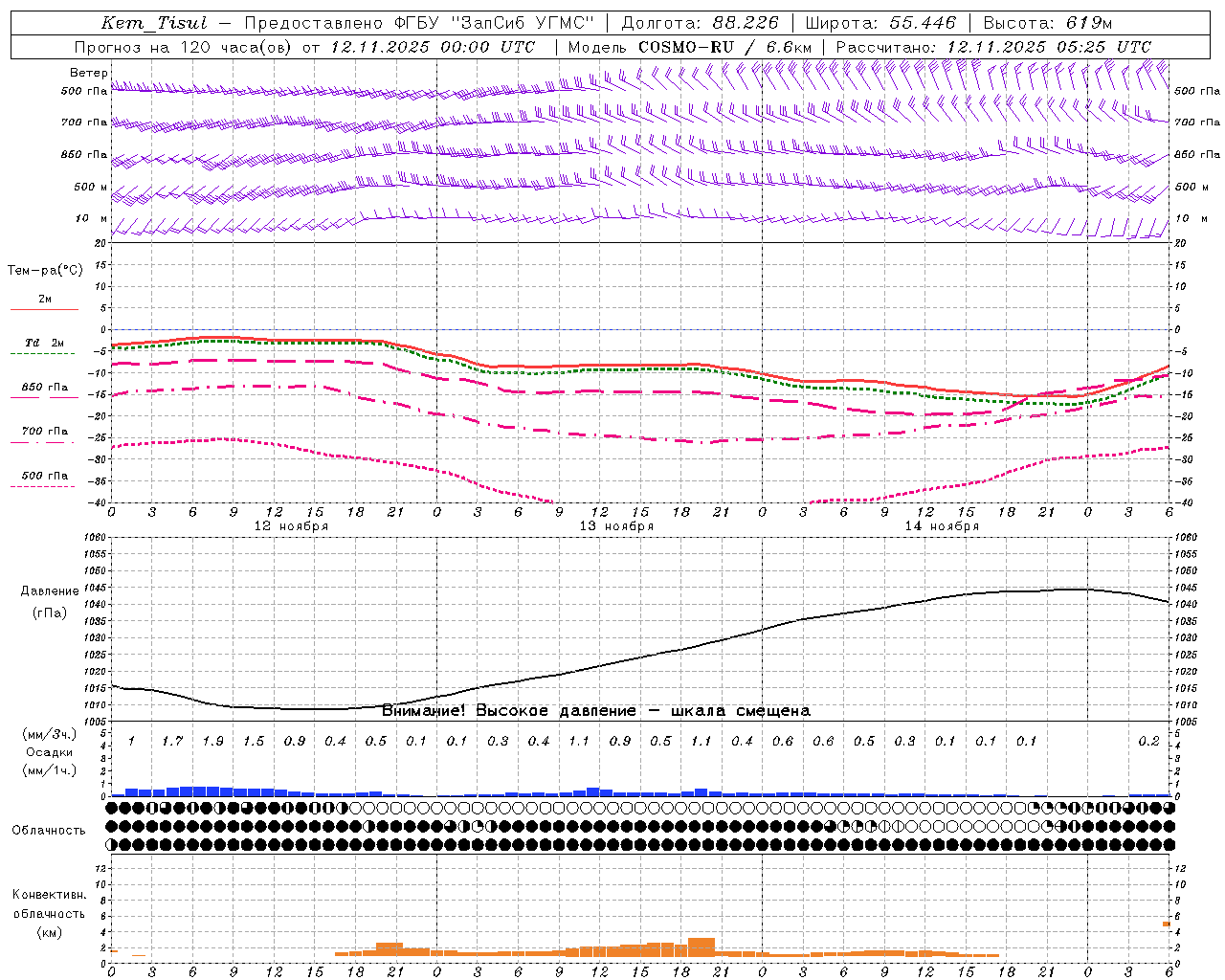Click the precipitation value 1.5
Screen dimensions: 1225x980
point(254,742)
